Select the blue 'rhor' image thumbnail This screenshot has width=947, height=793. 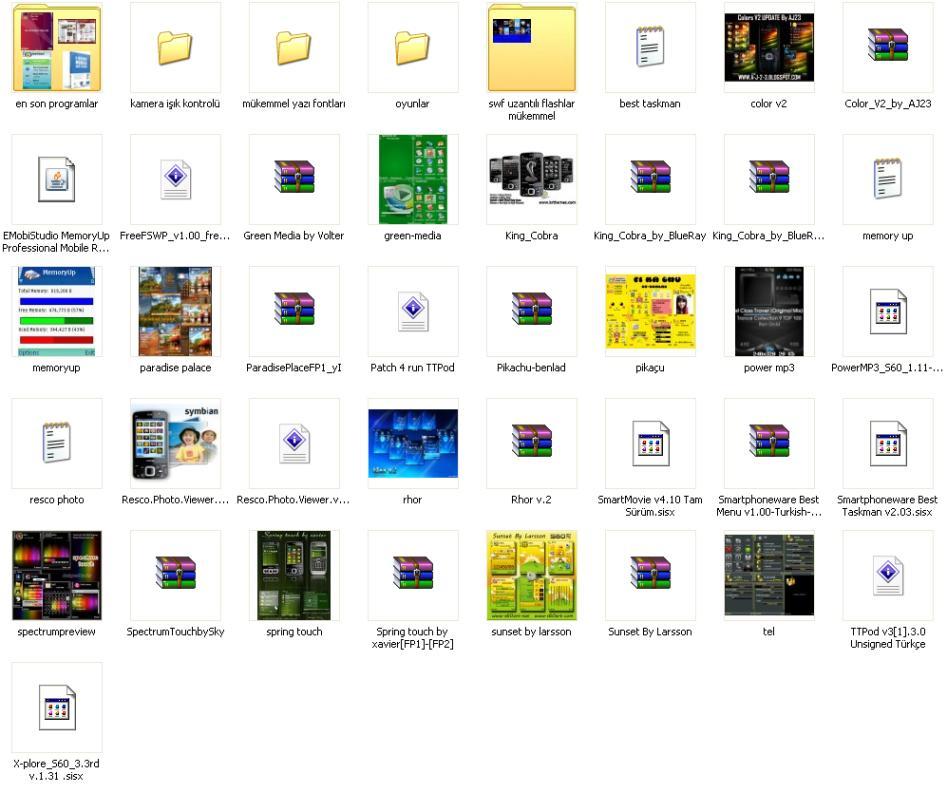coord(413,443)
